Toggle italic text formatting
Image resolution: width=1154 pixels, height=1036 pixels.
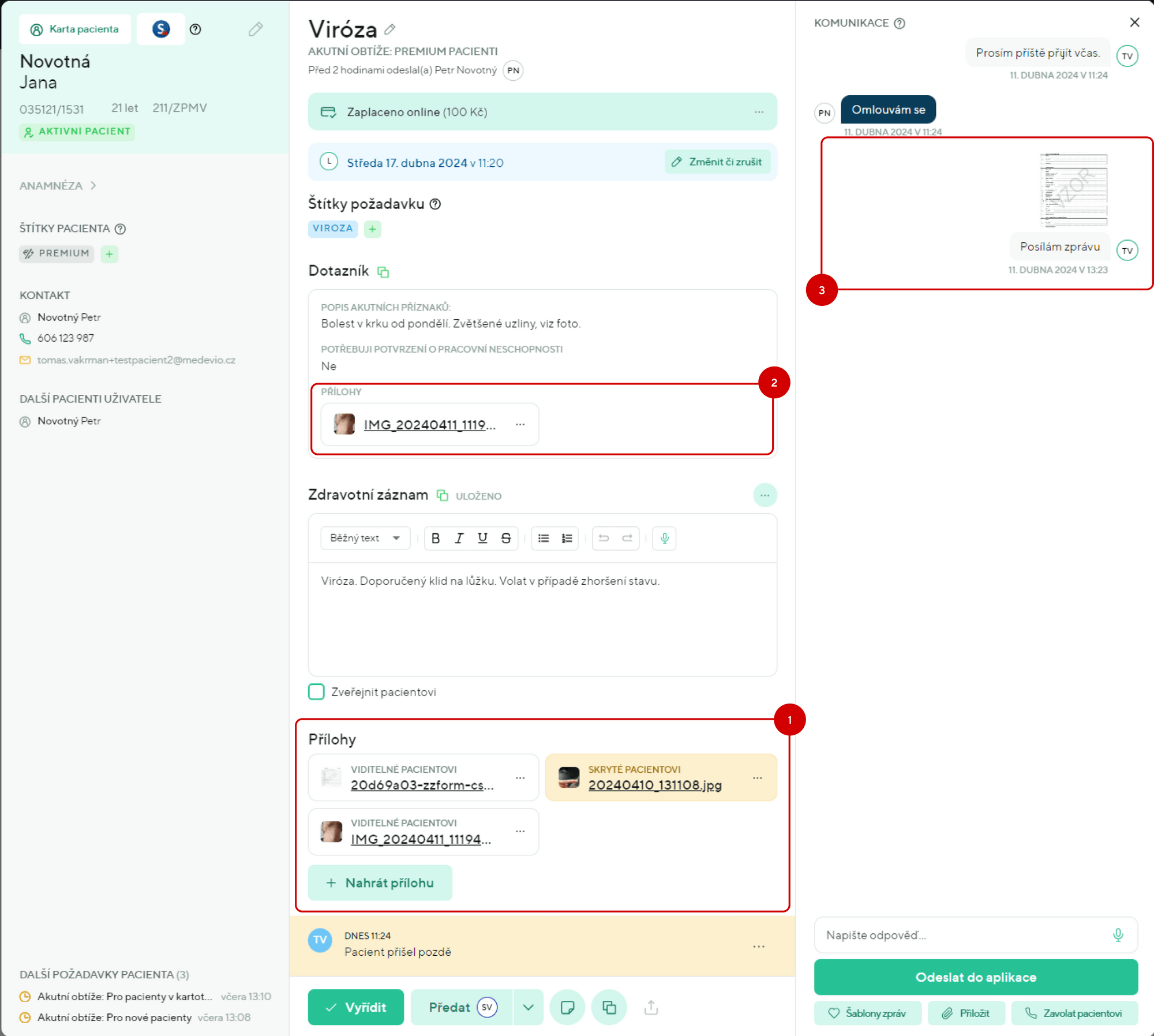459,538
